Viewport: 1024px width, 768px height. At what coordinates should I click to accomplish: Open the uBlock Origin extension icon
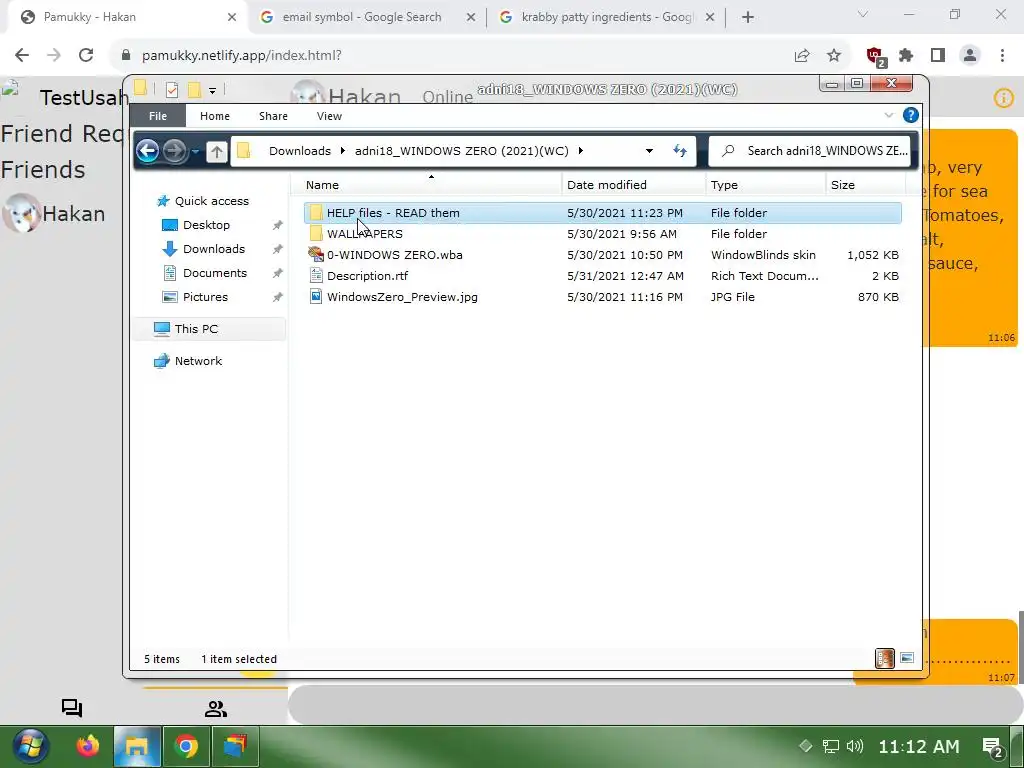pos(875,56)
